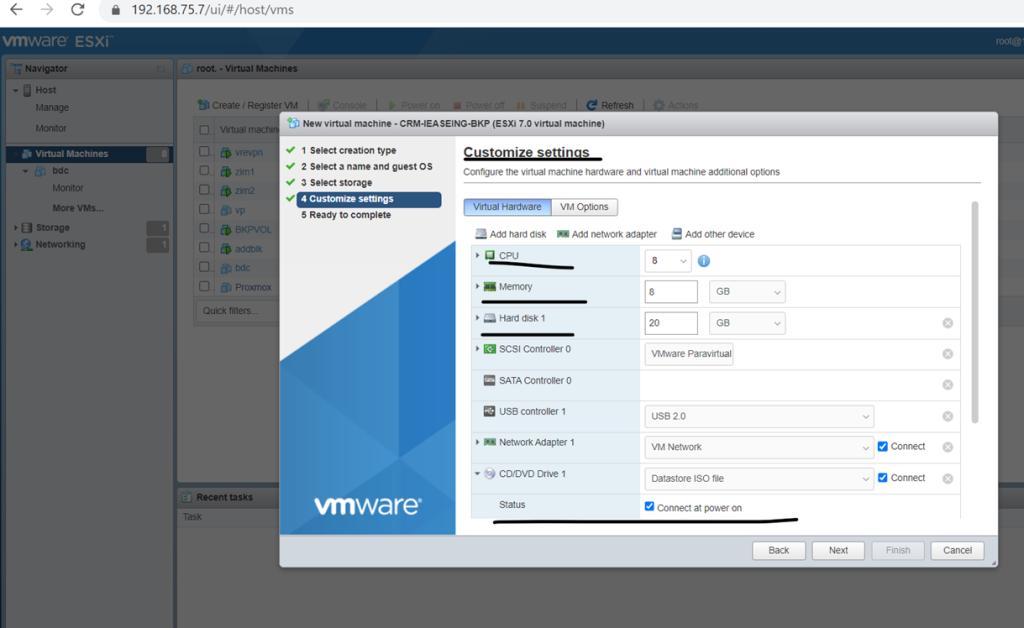Click the Hard disk size input field
Image resolution: width=1024 pixels, height=628 pixels.
tap(671, 323)
